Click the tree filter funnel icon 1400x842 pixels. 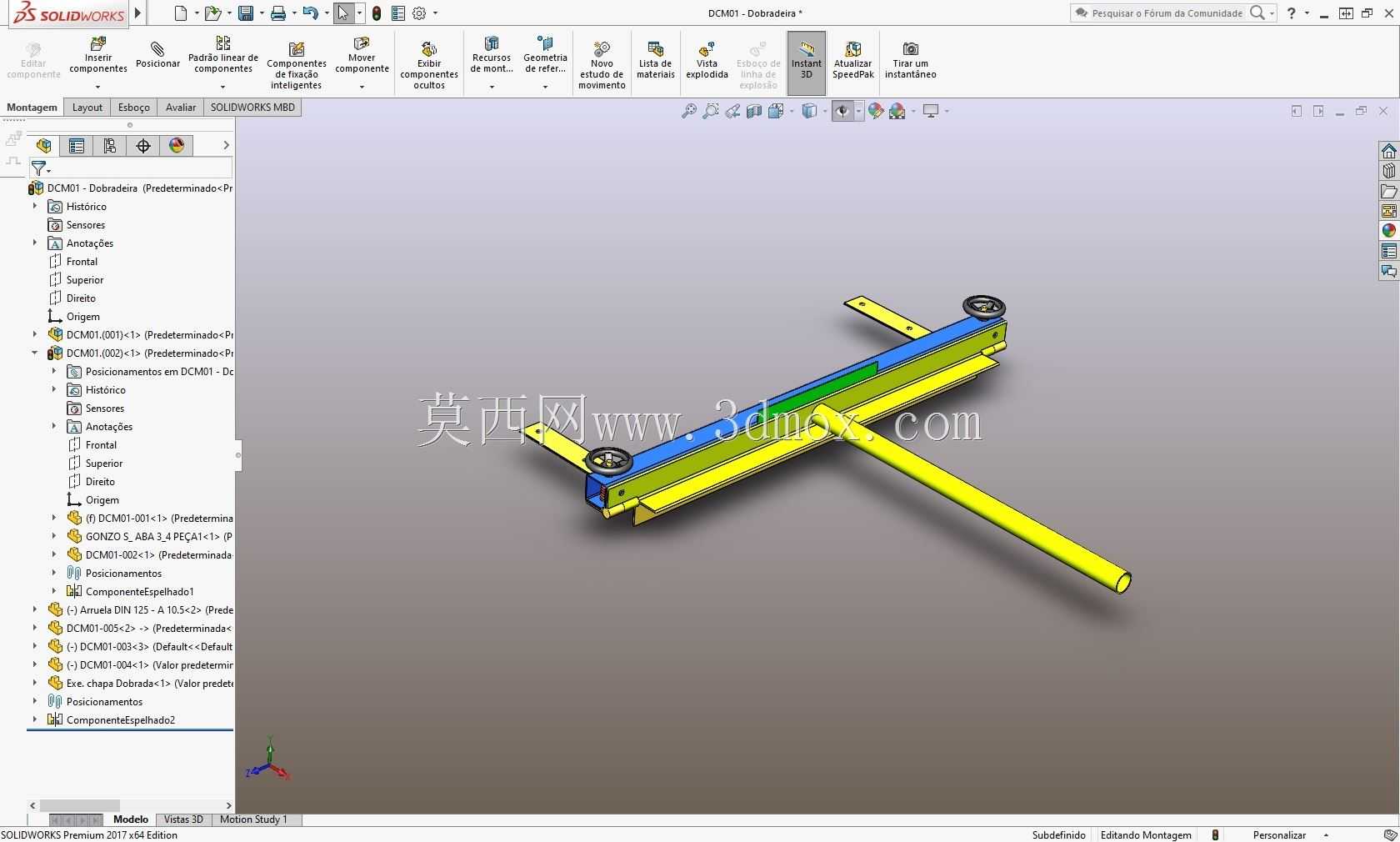tap(39, 169)
